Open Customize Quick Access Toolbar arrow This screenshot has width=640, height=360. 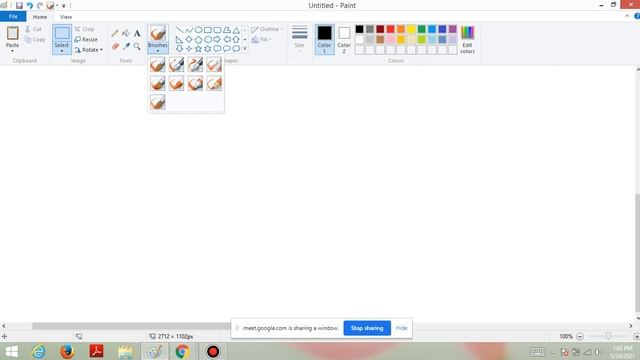(x=64, y=6)
